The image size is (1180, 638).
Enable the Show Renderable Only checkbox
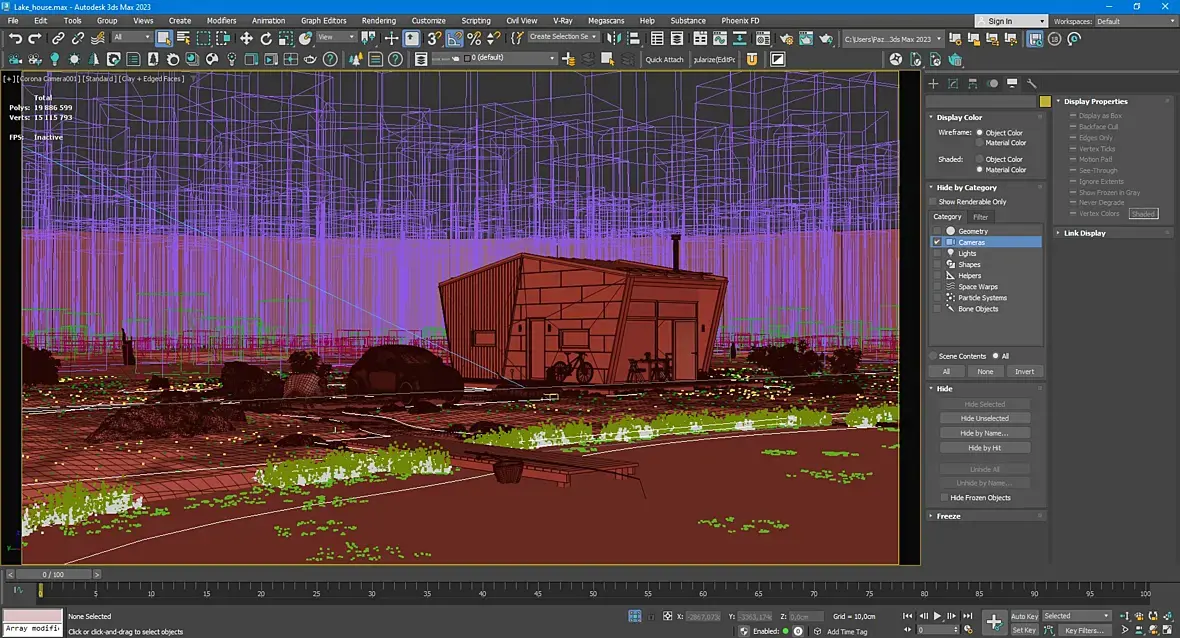[x=933, y=202]
